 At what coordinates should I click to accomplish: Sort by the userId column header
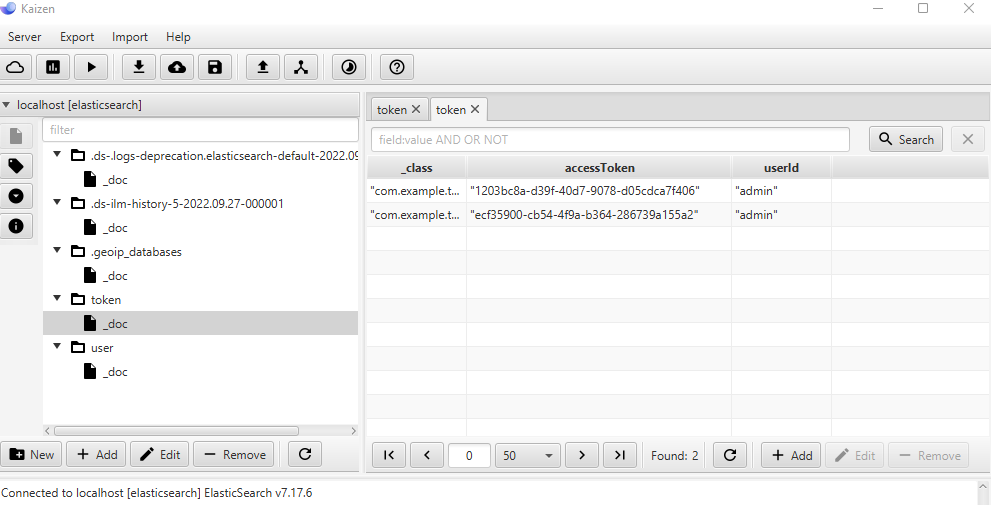click(781, 167)
